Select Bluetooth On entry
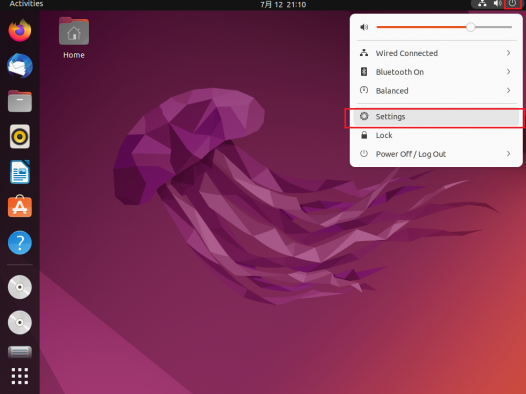 436,72
